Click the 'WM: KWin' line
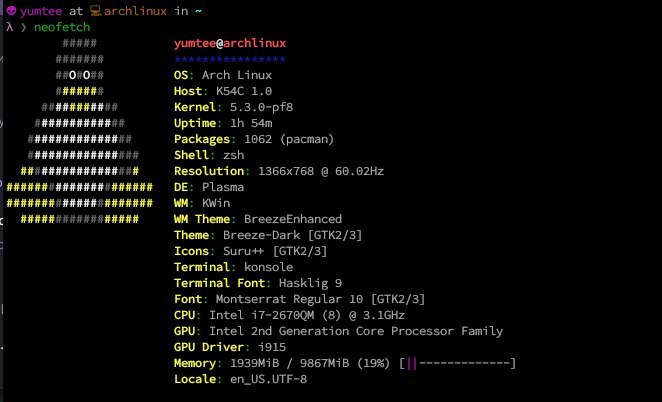The width and height of the screenshot is (662, 402). (x=202, y=204)
